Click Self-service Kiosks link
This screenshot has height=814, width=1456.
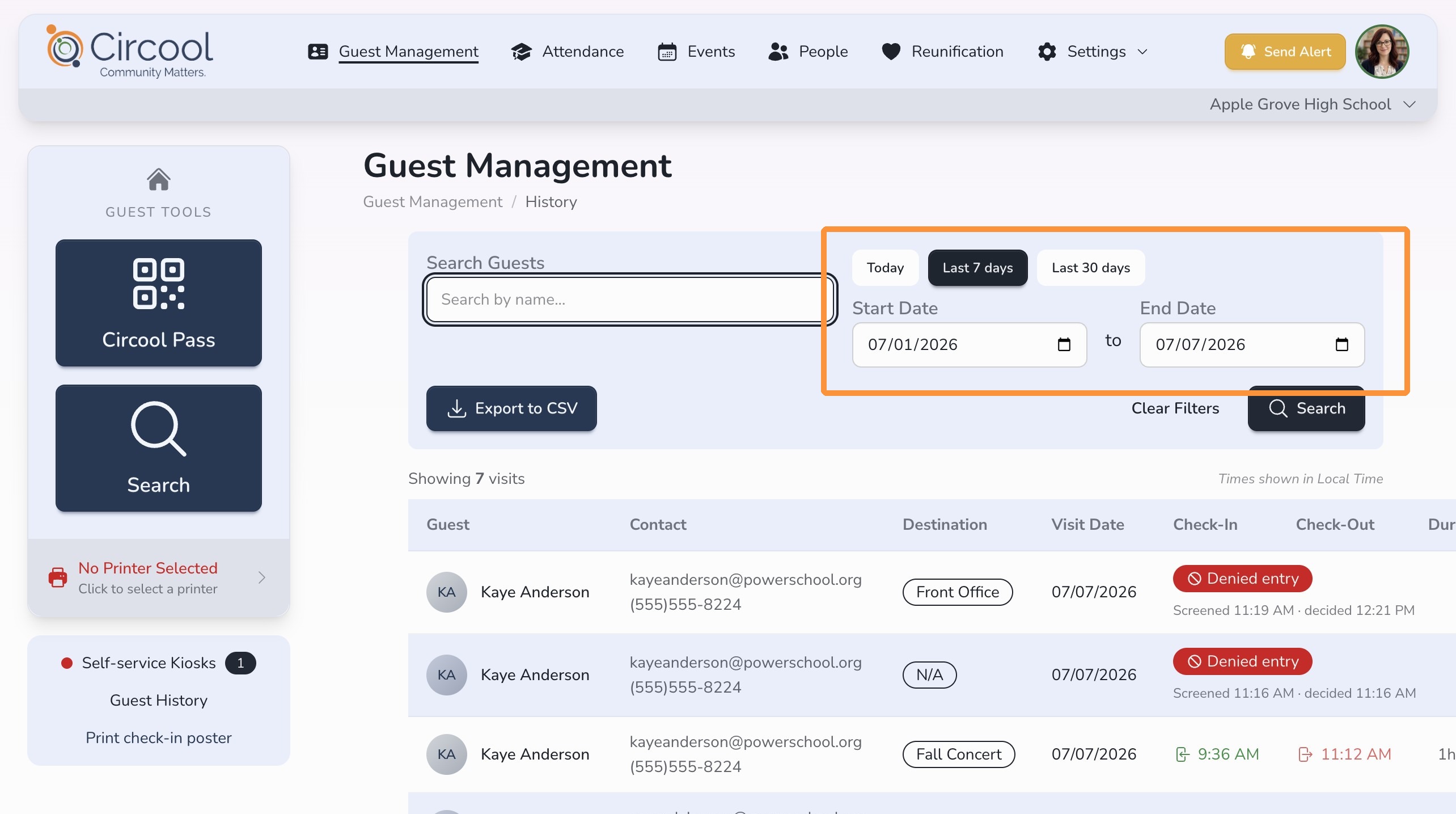pyautogui.click(x=149, y=663)
